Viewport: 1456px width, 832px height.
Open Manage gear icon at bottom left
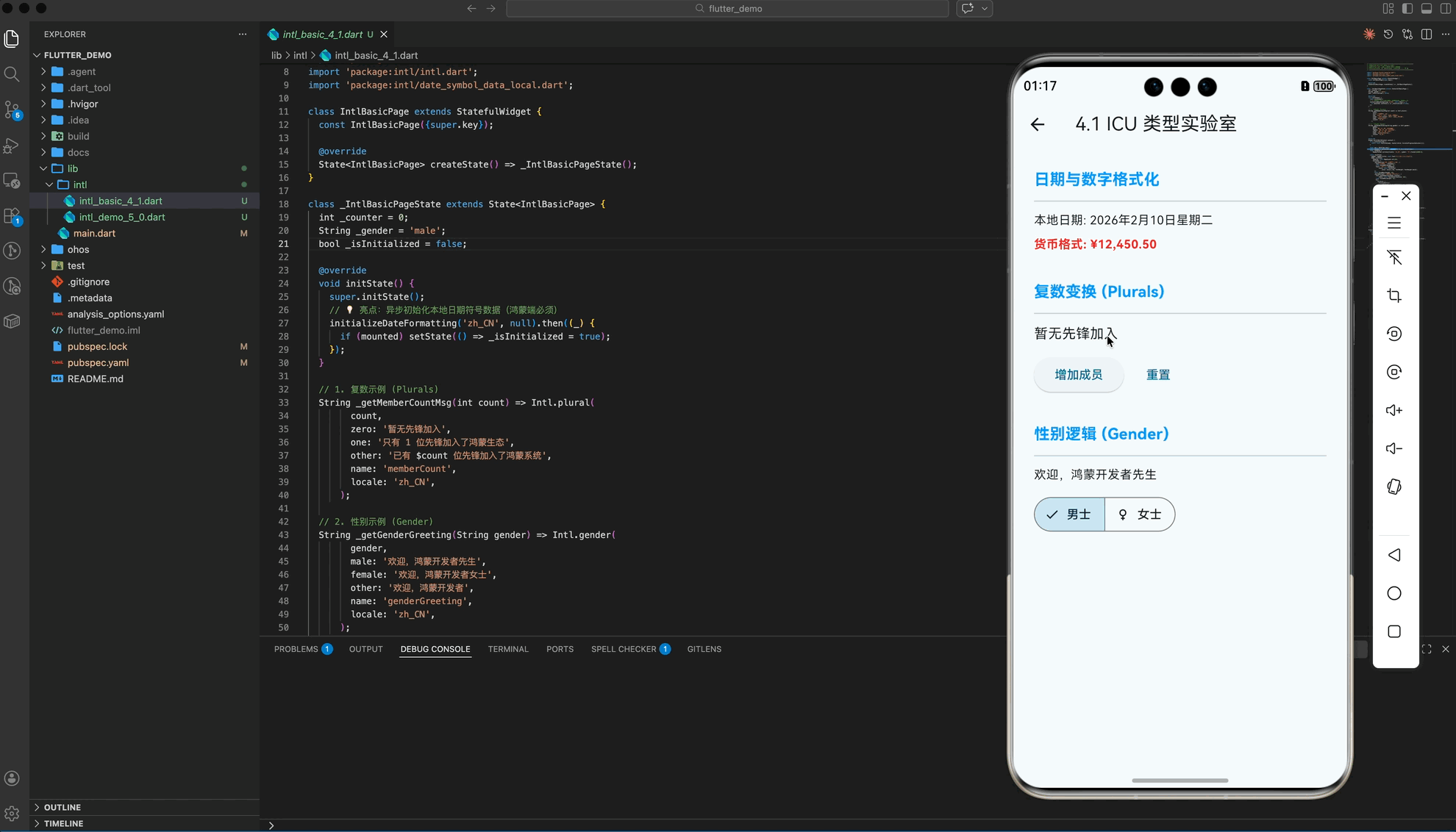12,813
